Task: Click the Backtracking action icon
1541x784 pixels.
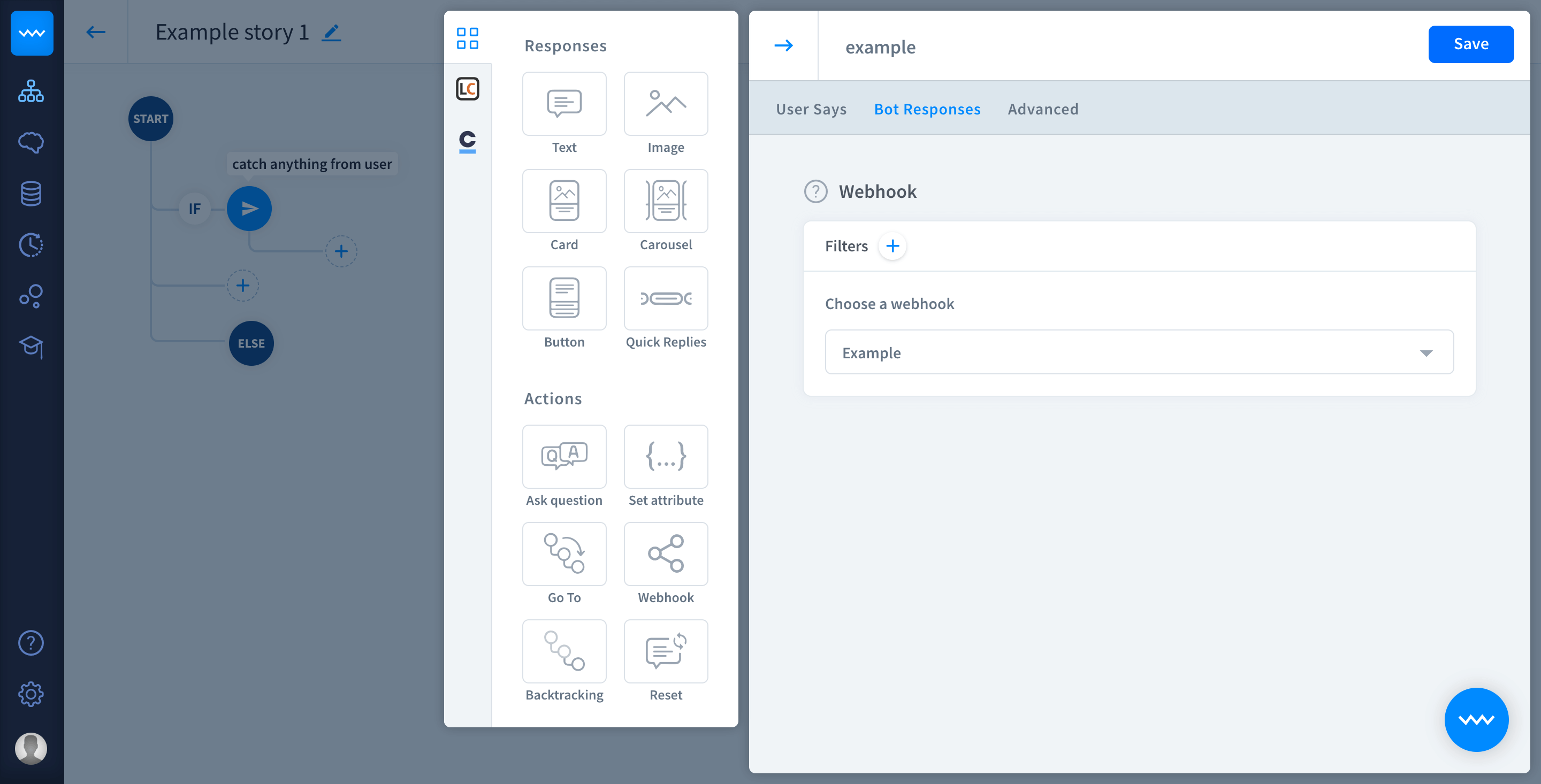Action: click(x=563, y=651)
